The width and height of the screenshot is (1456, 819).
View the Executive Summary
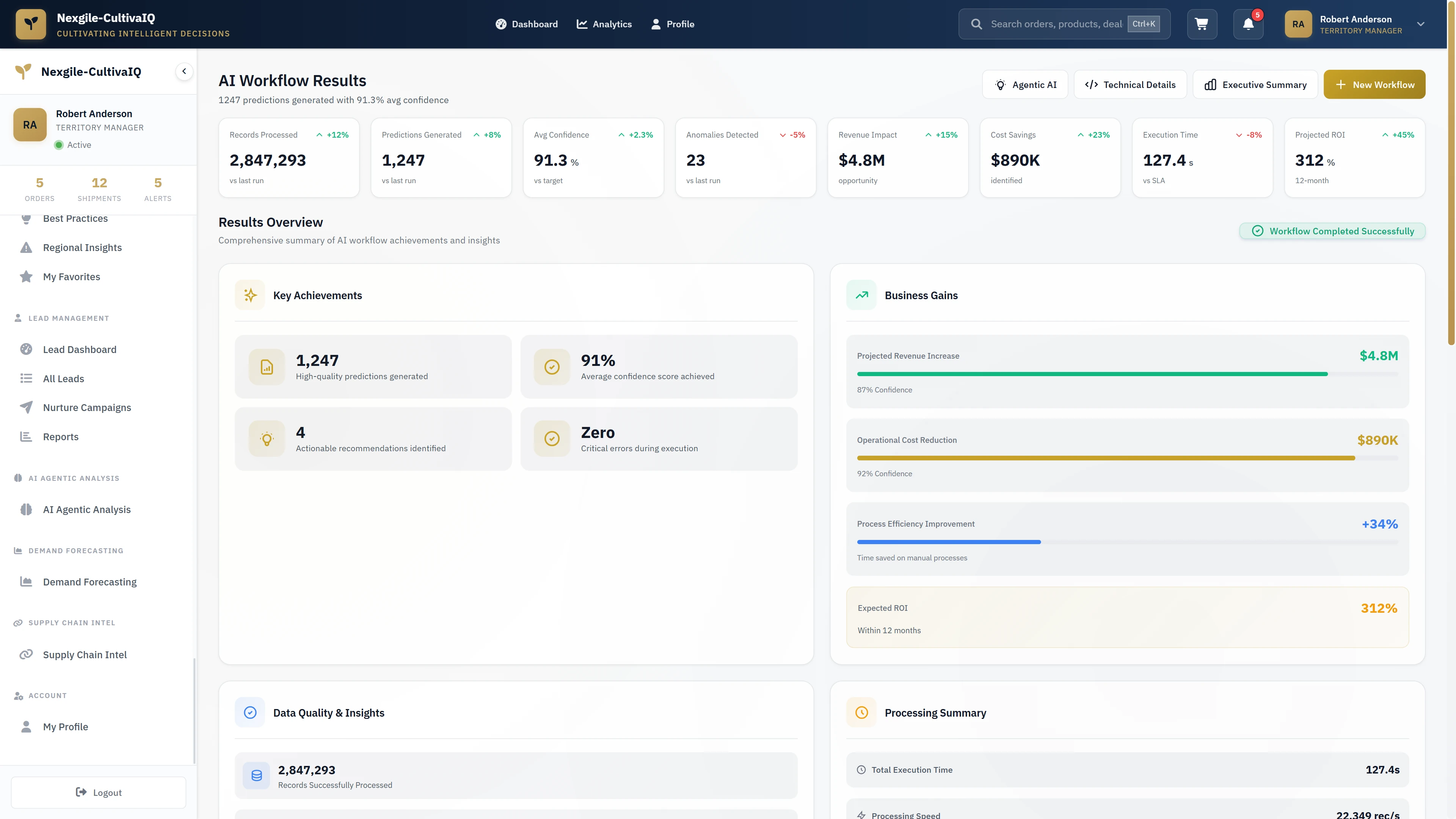(x=1255, y=84)
